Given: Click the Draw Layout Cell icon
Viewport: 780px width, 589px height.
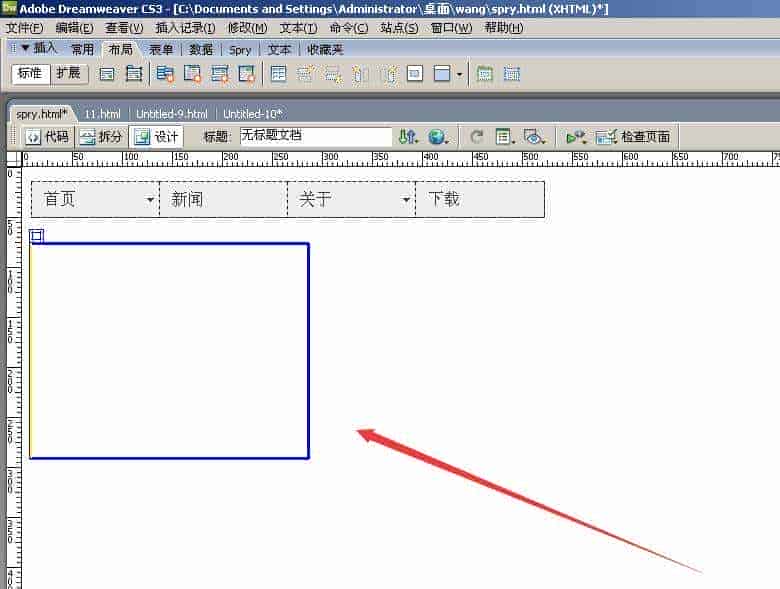Looking at the screenshot, I should point(511,74).
